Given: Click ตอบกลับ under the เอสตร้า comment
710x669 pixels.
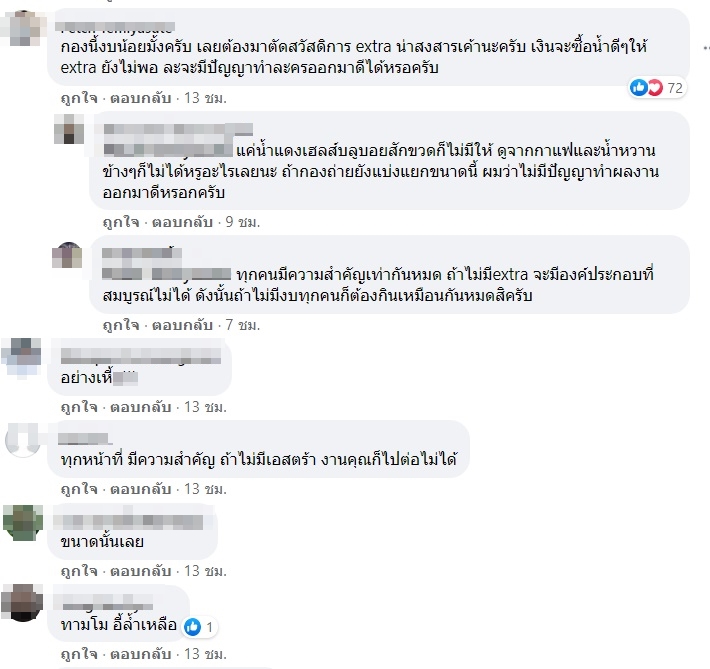Looking at the screenshot, I should coord(141,489).
